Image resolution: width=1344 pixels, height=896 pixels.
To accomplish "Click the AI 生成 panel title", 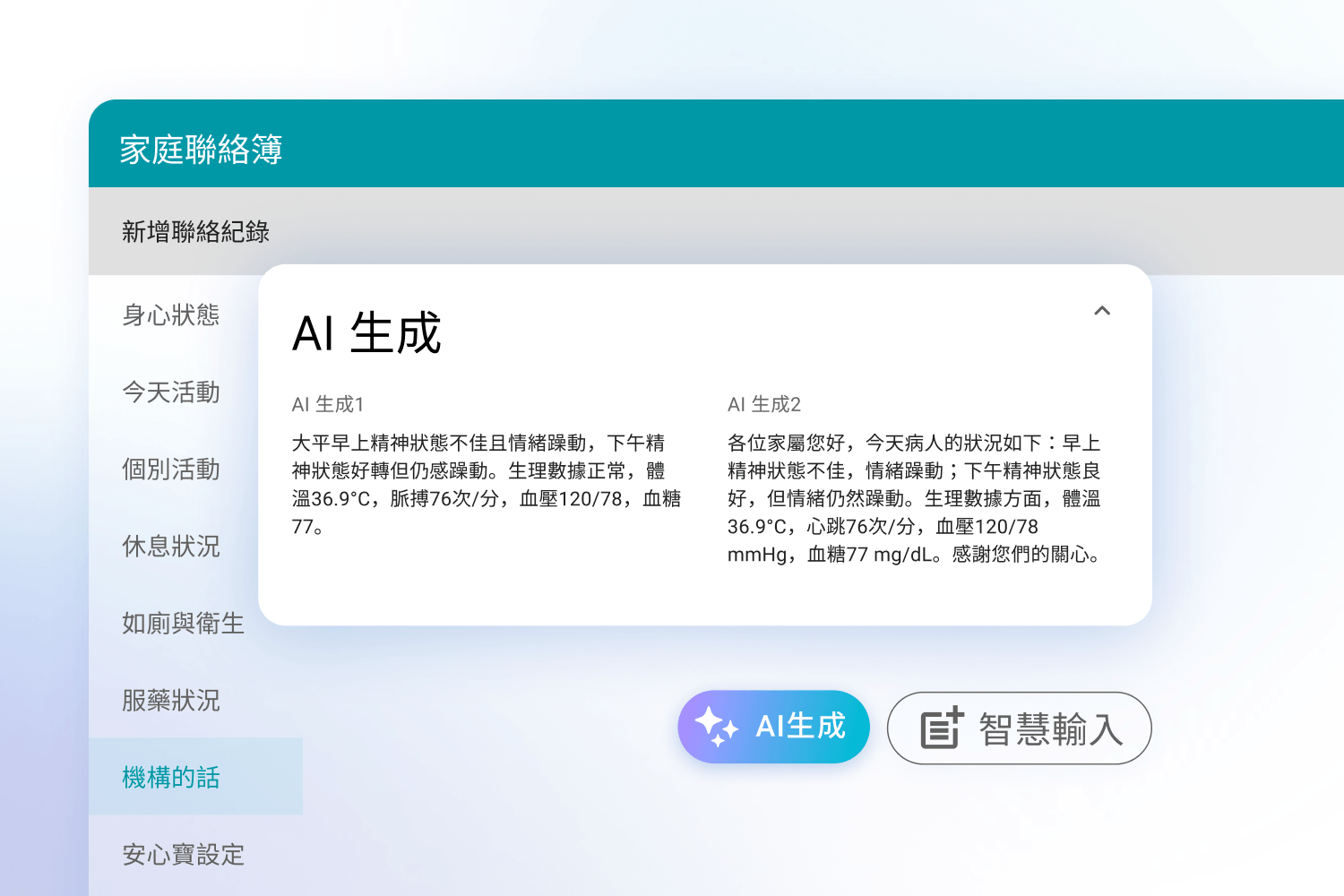I will click(x=366, y=333).
